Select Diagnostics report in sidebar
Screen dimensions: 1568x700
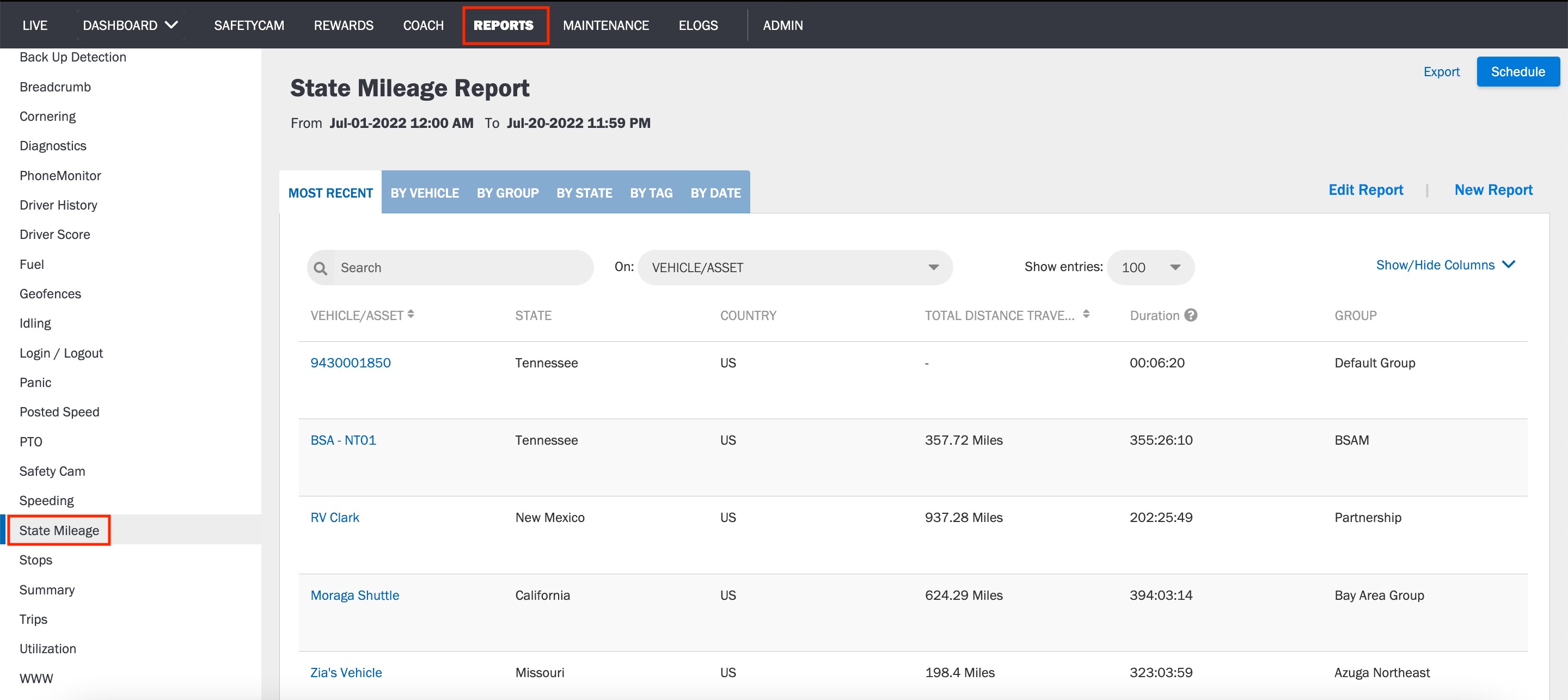click(x=53, y=146)
